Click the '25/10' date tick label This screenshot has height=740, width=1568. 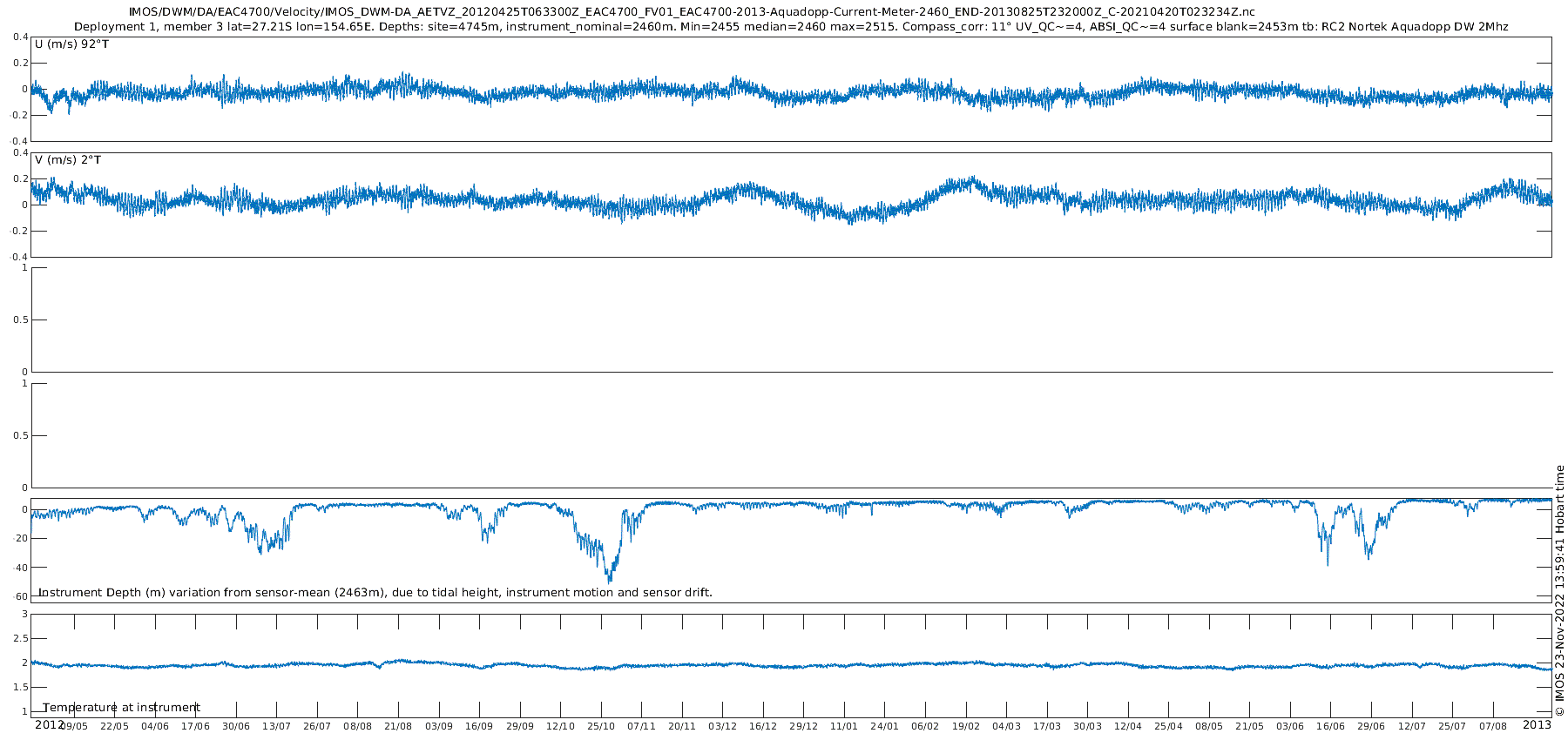[601, 726]
